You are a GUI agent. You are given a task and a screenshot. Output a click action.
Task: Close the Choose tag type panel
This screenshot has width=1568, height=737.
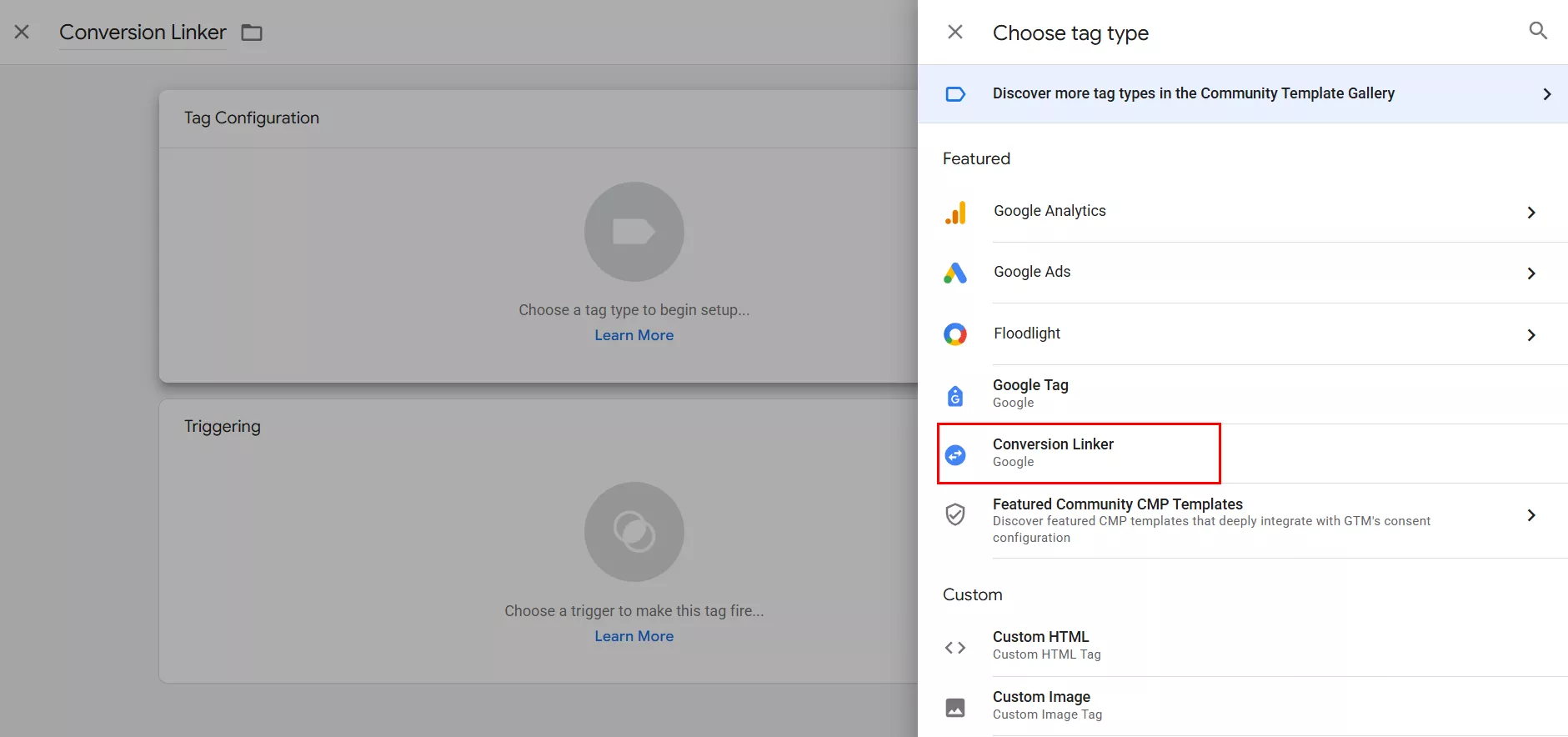coord(955,32)
